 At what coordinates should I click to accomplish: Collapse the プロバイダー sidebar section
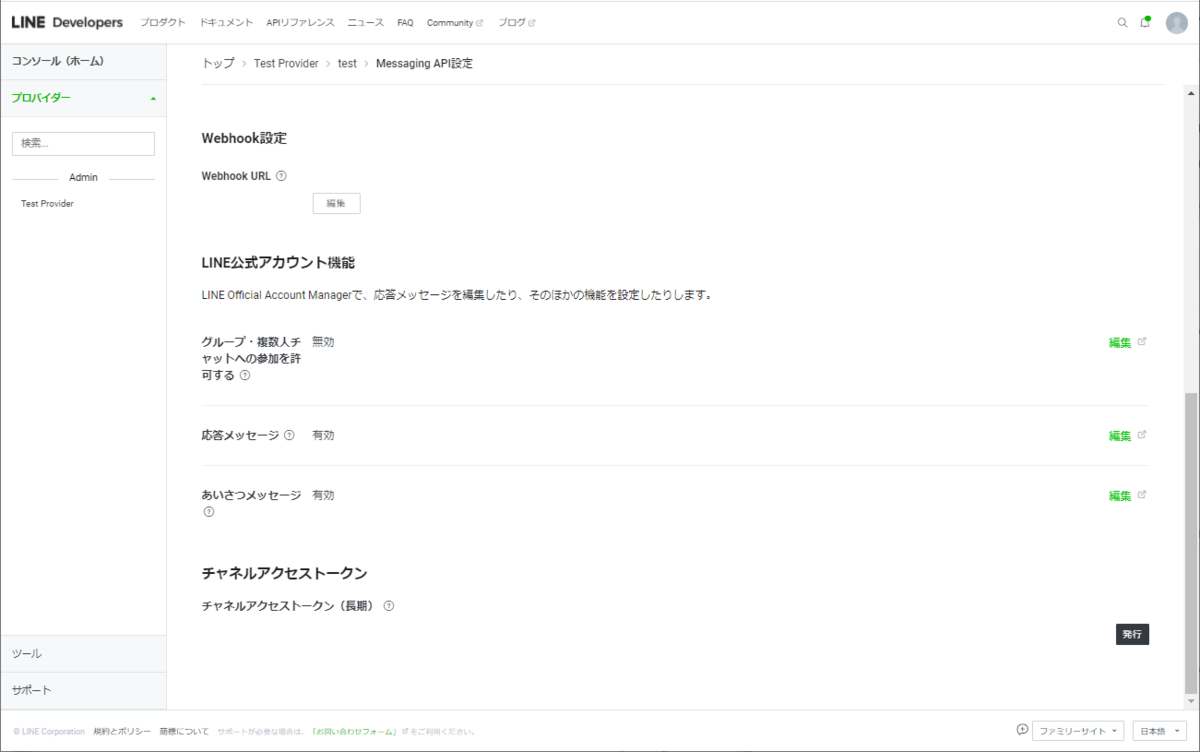[83, 98]
